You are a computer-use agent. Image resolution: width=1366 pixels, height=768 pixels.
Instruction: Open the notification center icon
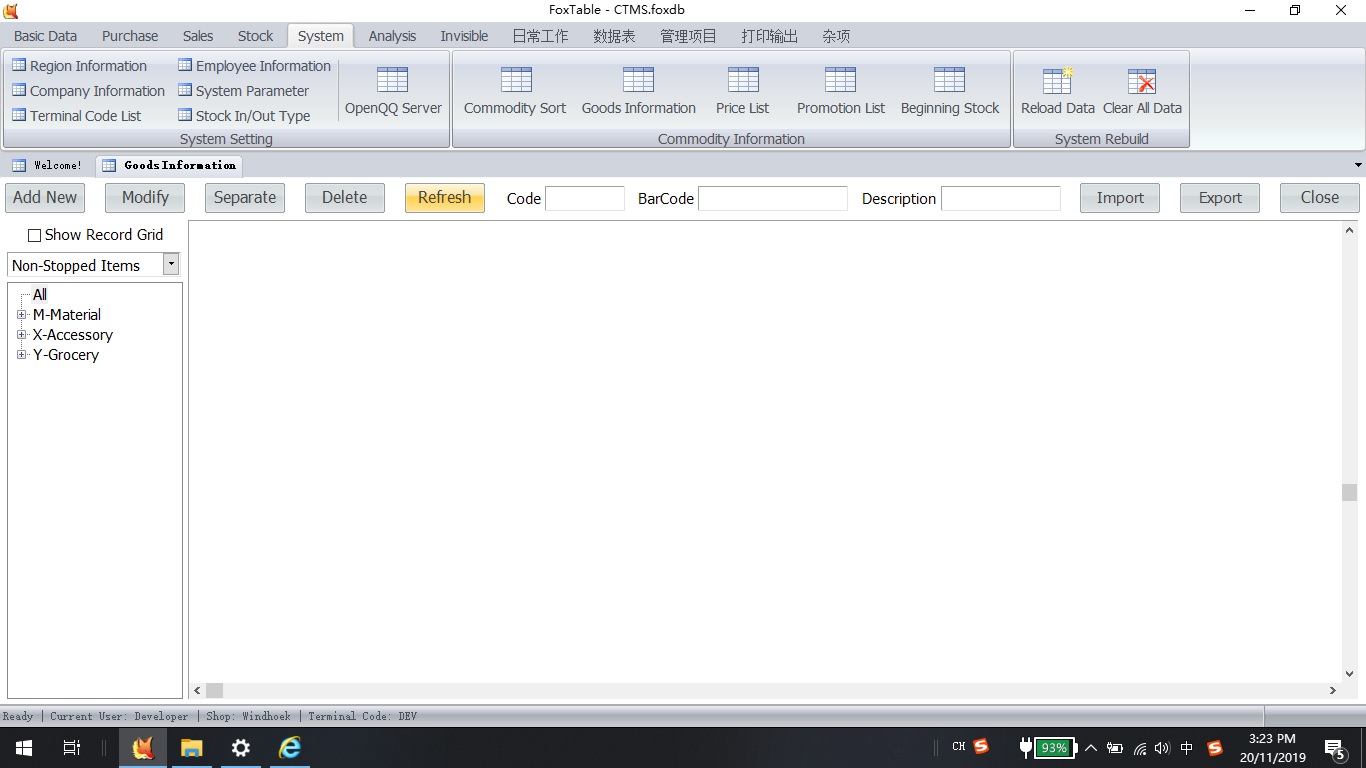1335,748
